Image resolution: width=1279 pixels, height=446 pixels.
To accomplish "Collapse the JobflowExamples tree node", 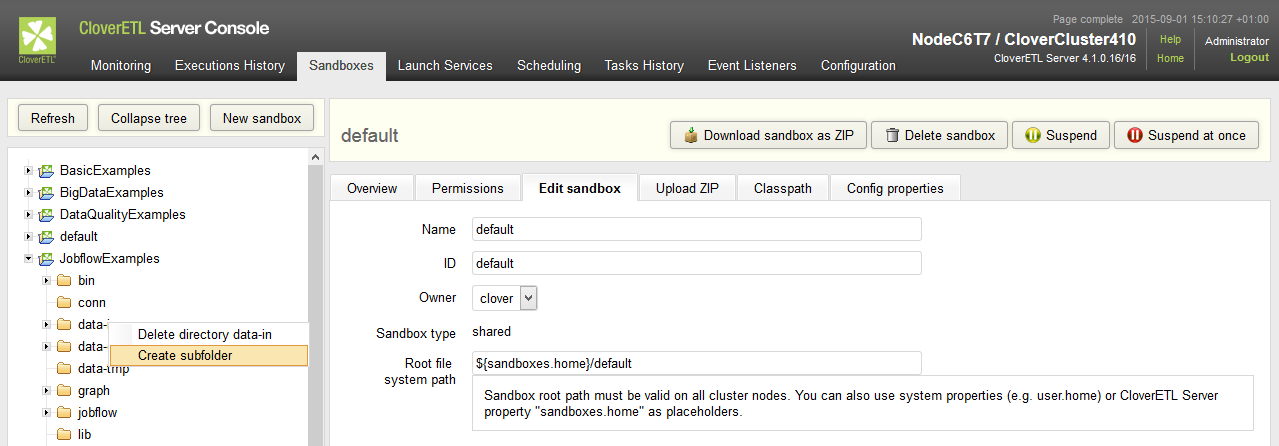I will tap(28, 259).
